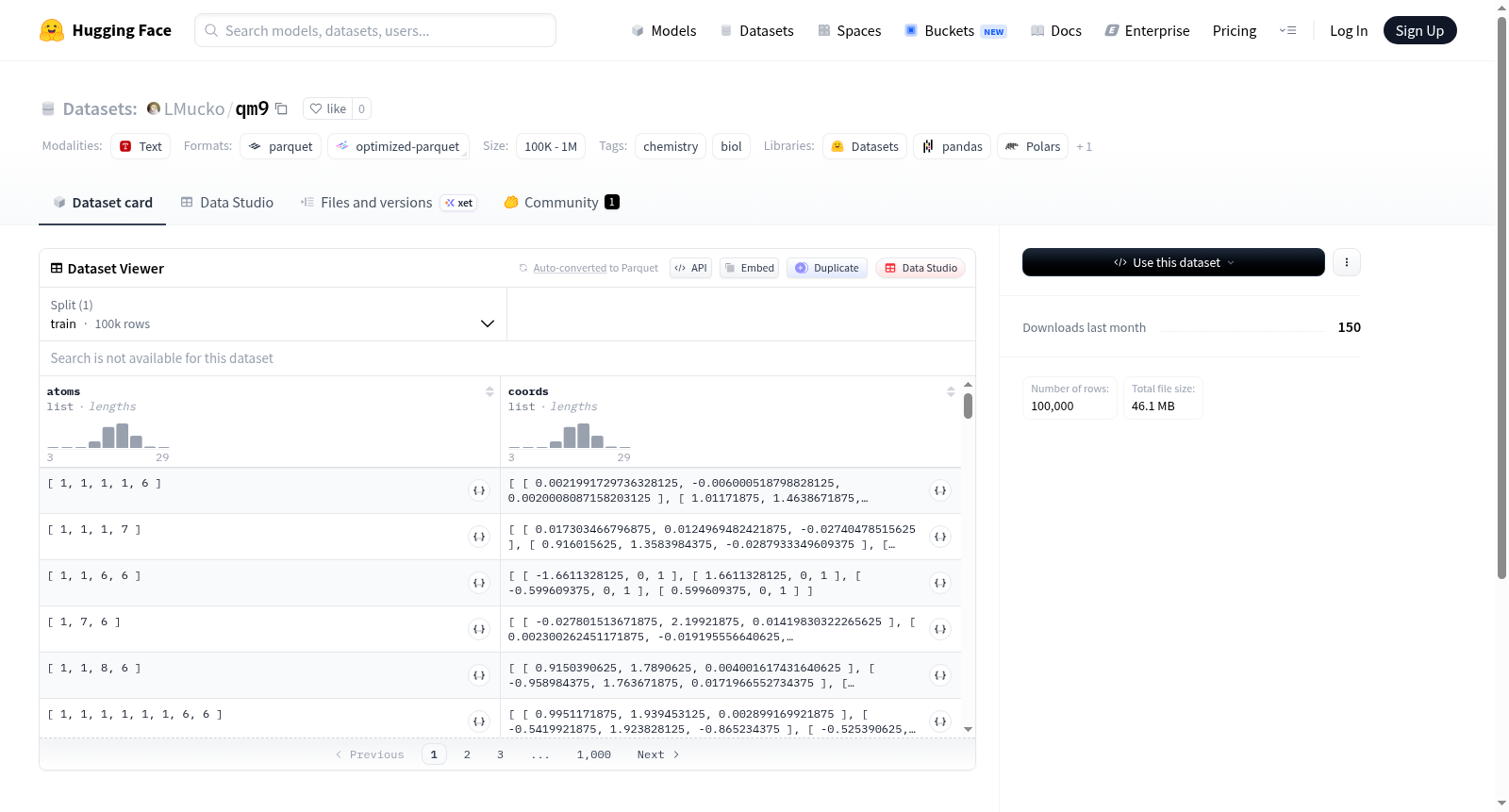Screen dimensions: 1509x812
Task: Copy the dataset name qm9 with copy icon
Action: [281, 108]
